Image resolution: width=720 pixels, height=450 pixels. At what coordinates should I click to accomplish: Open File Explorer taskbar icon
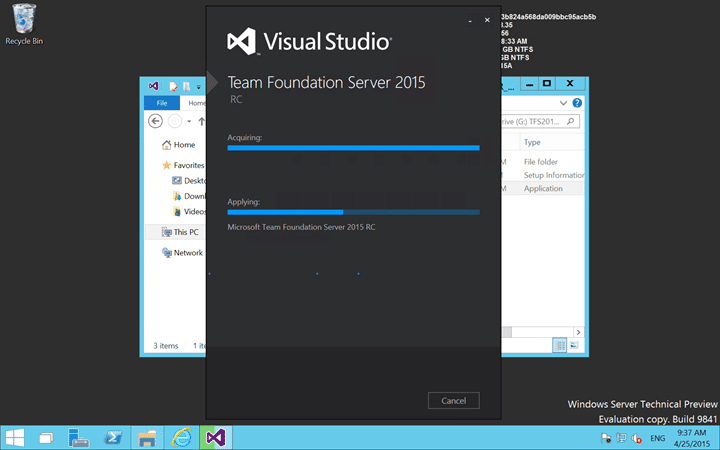[147, 438]
